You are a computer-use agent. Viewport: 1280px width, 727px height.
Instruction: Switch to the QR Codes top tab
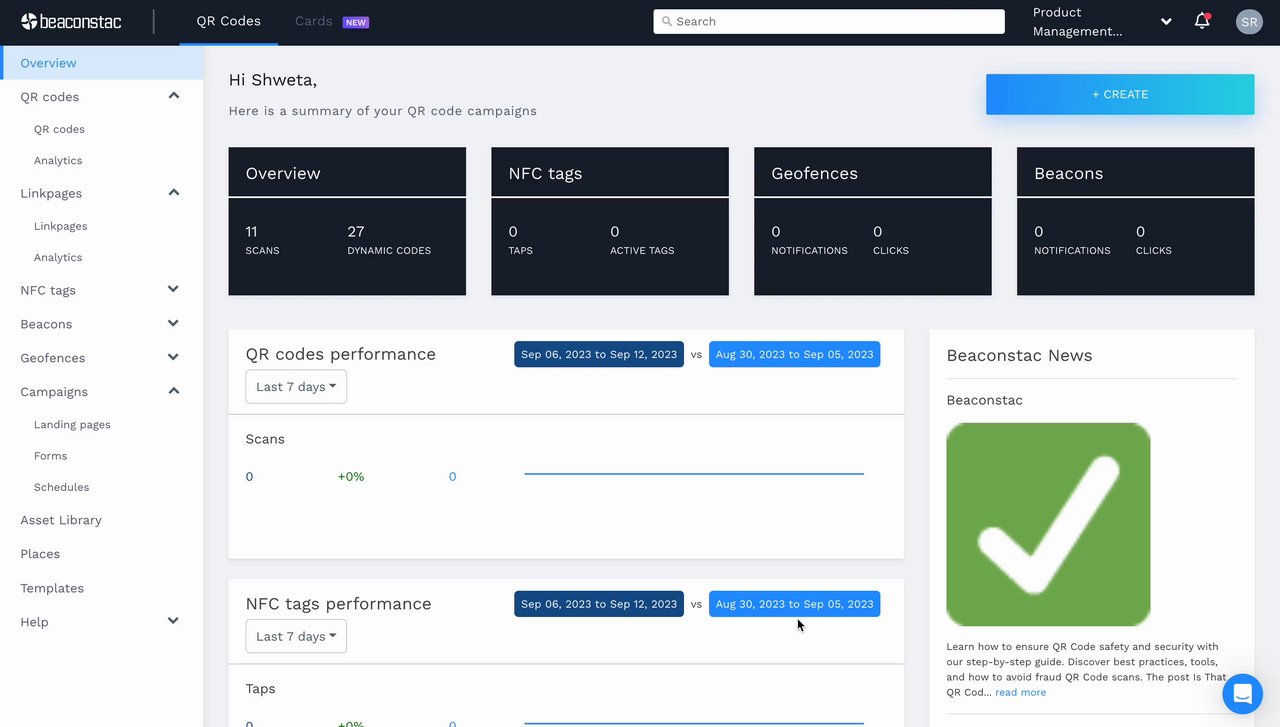coord(228,21)
